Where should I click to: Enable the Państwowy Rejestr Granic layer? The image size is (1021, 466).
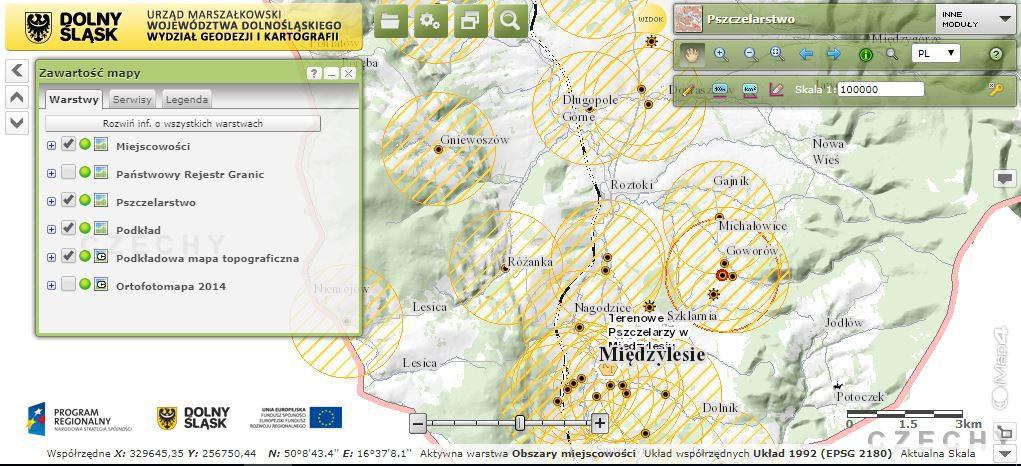68,172
